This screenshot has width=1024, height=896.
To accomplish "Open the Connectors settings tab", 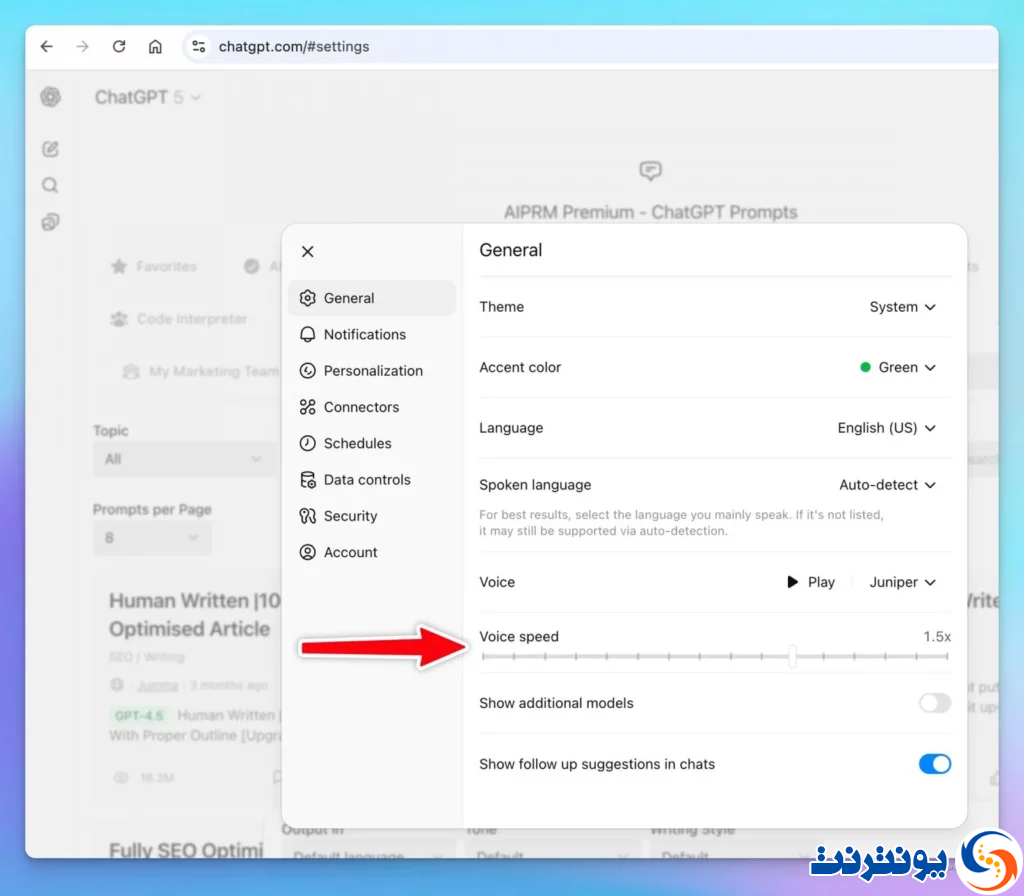I will (x=372, y=407).
